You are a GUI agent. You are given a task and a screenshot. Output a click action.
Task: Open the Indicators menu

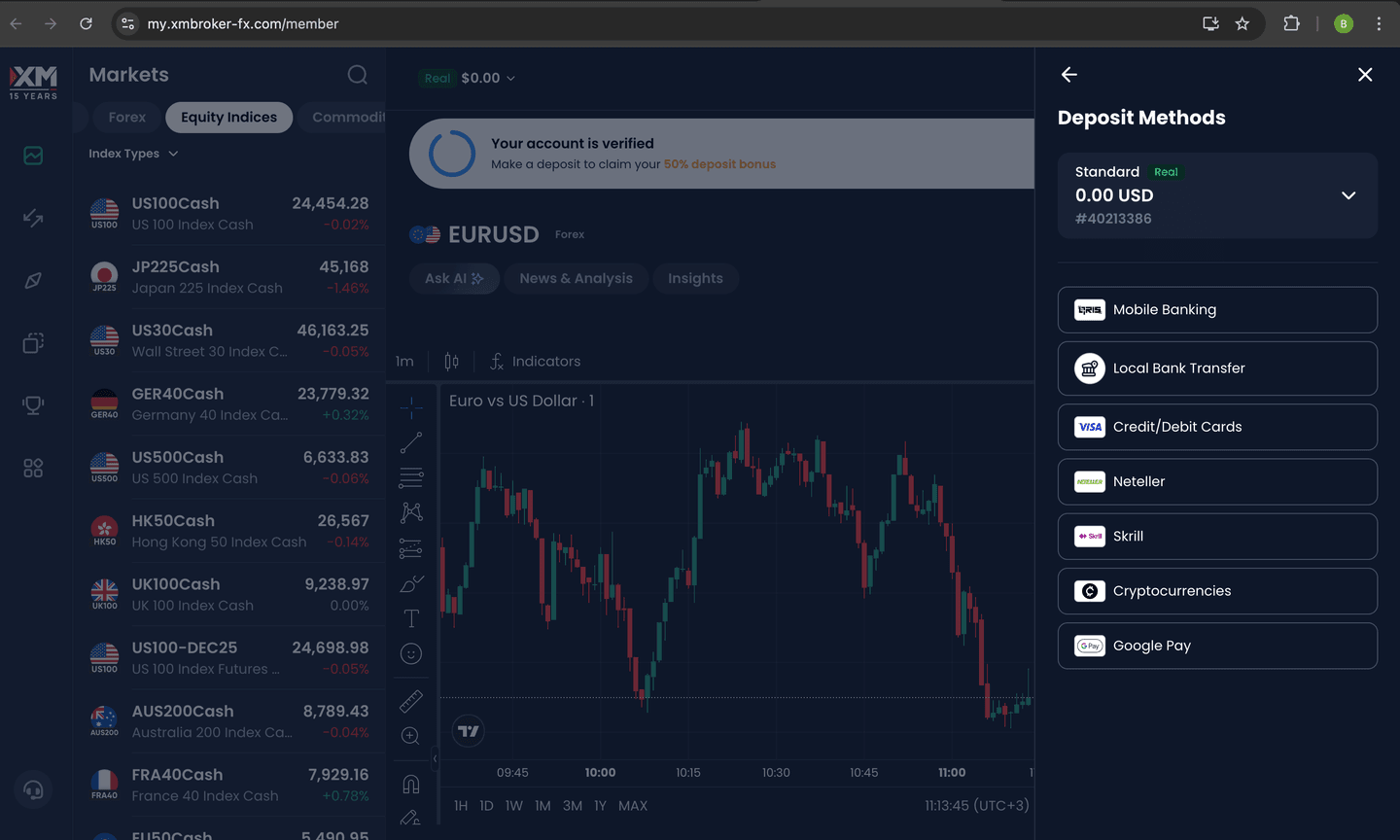pos(535,362)
